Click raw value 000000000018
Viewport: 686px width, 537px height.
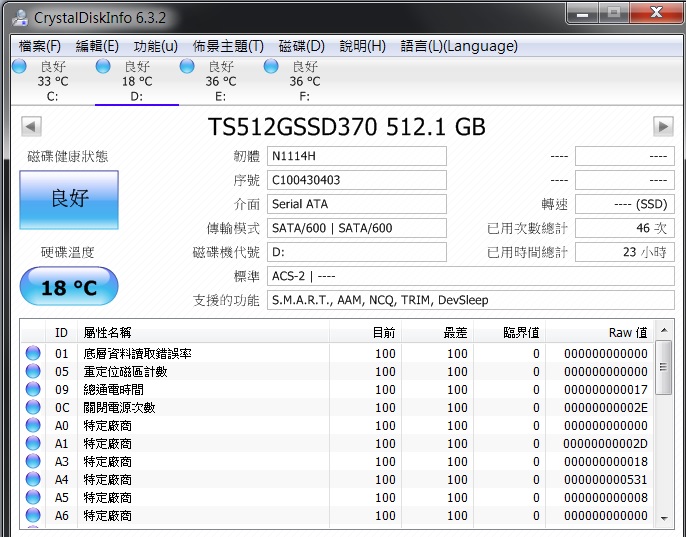[x=606, y=461]
